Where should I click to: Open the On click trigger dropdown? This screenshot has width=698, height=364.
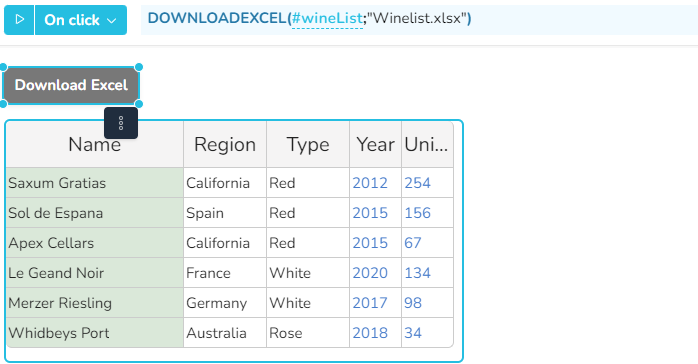(81, 20)
